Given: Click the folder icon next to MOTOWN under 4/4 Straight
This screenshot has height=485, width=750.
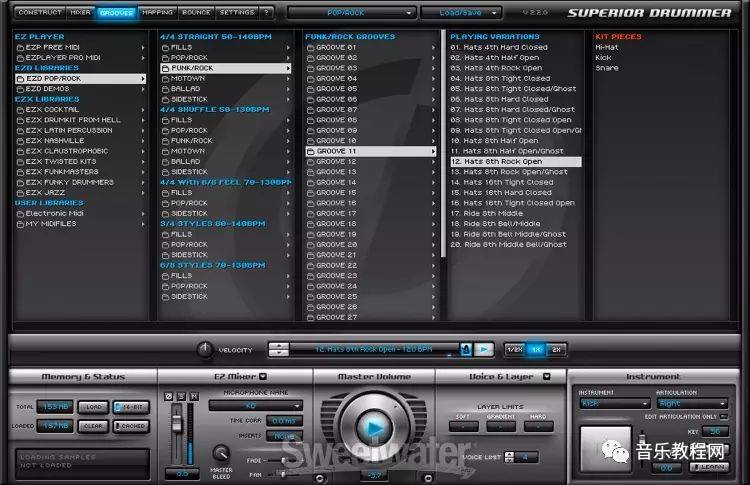Looking at the screenshot, I should (x=165, y=78).
